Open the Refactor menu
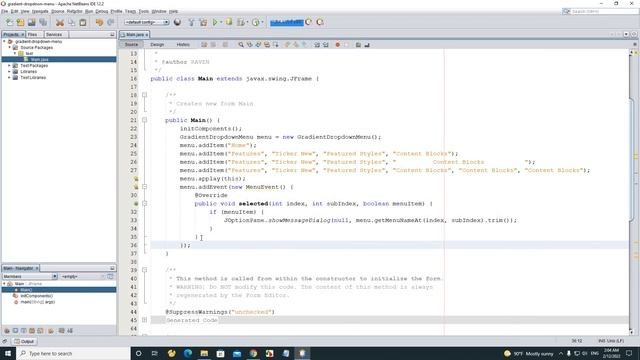 click(74, 11)
